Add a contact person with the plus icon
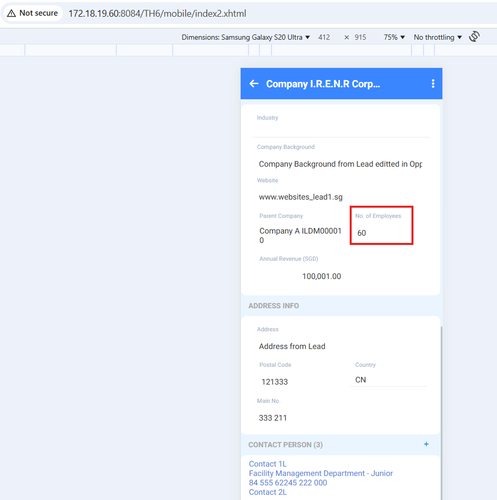The image size is (497, 500). [426, 444]
